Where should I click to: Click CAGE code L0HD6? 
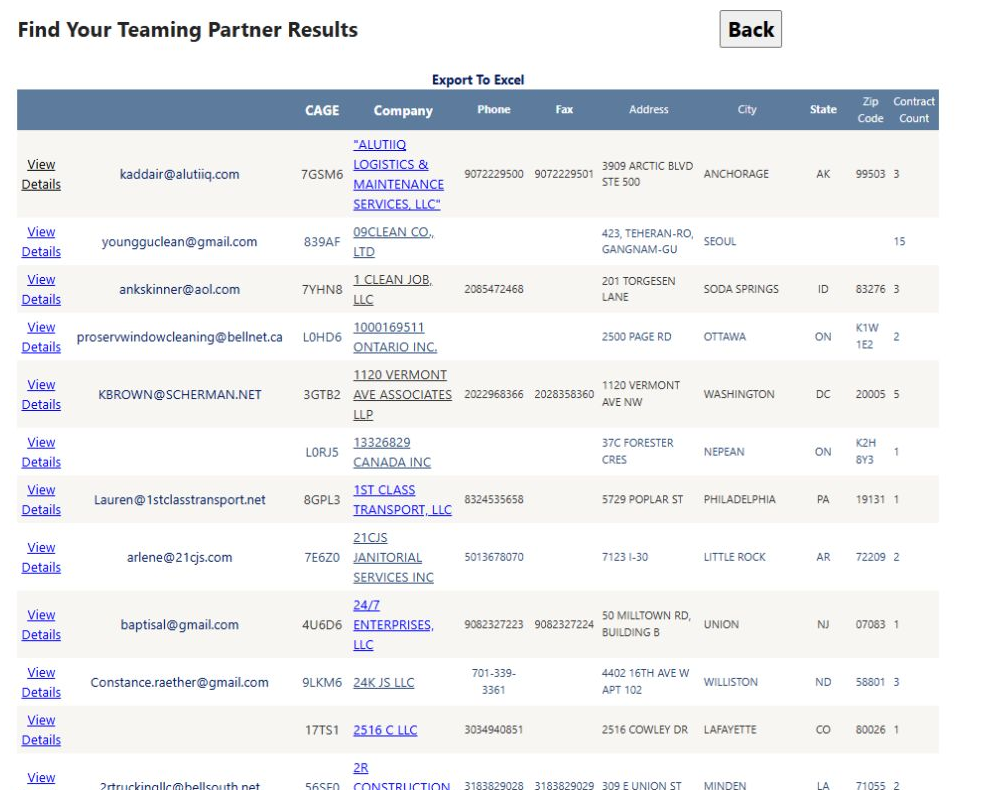322,337
